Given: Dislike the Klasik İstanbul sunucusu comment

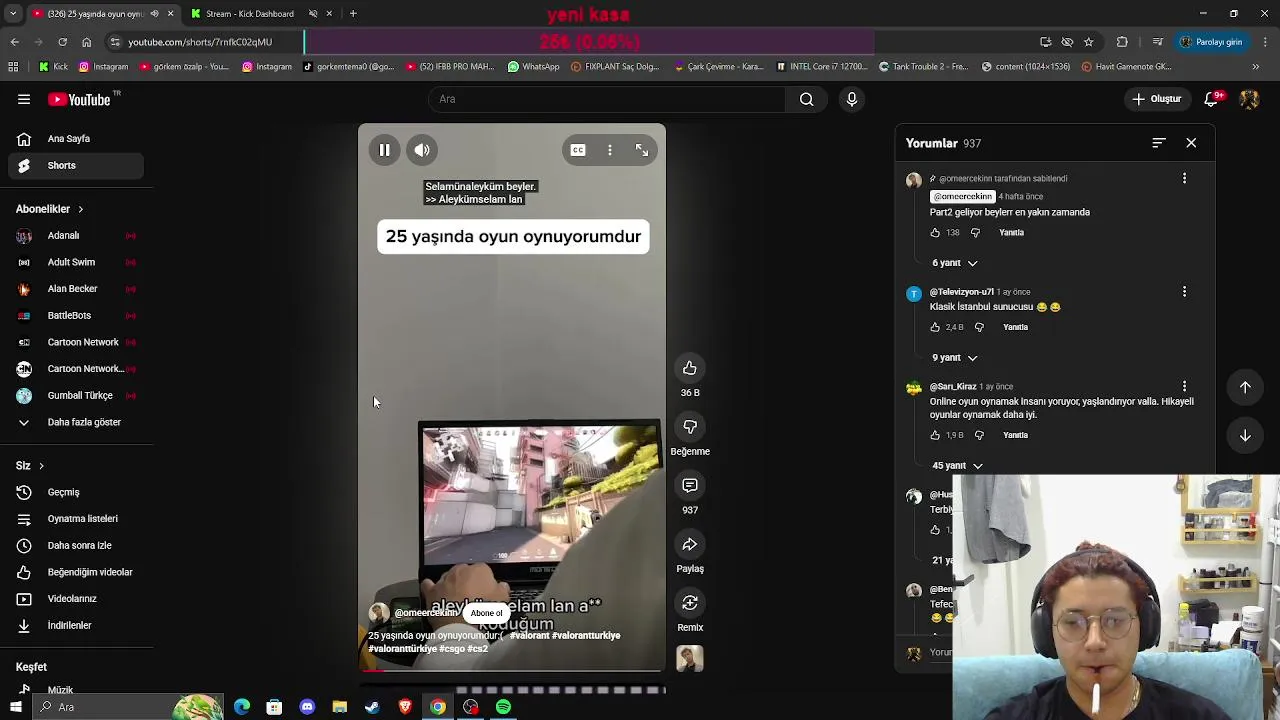Looking at the screenshot, I should (979, 327).
